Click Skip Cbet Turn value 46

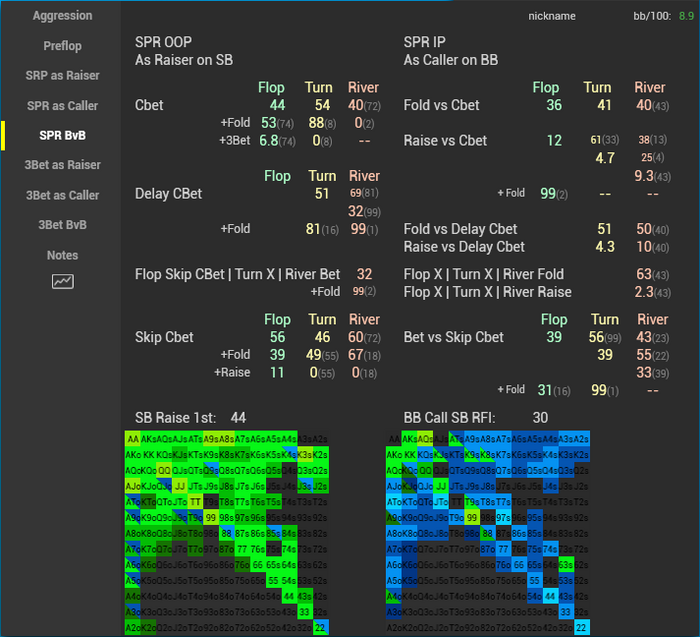pyautogui.click(x=322, y=337)
